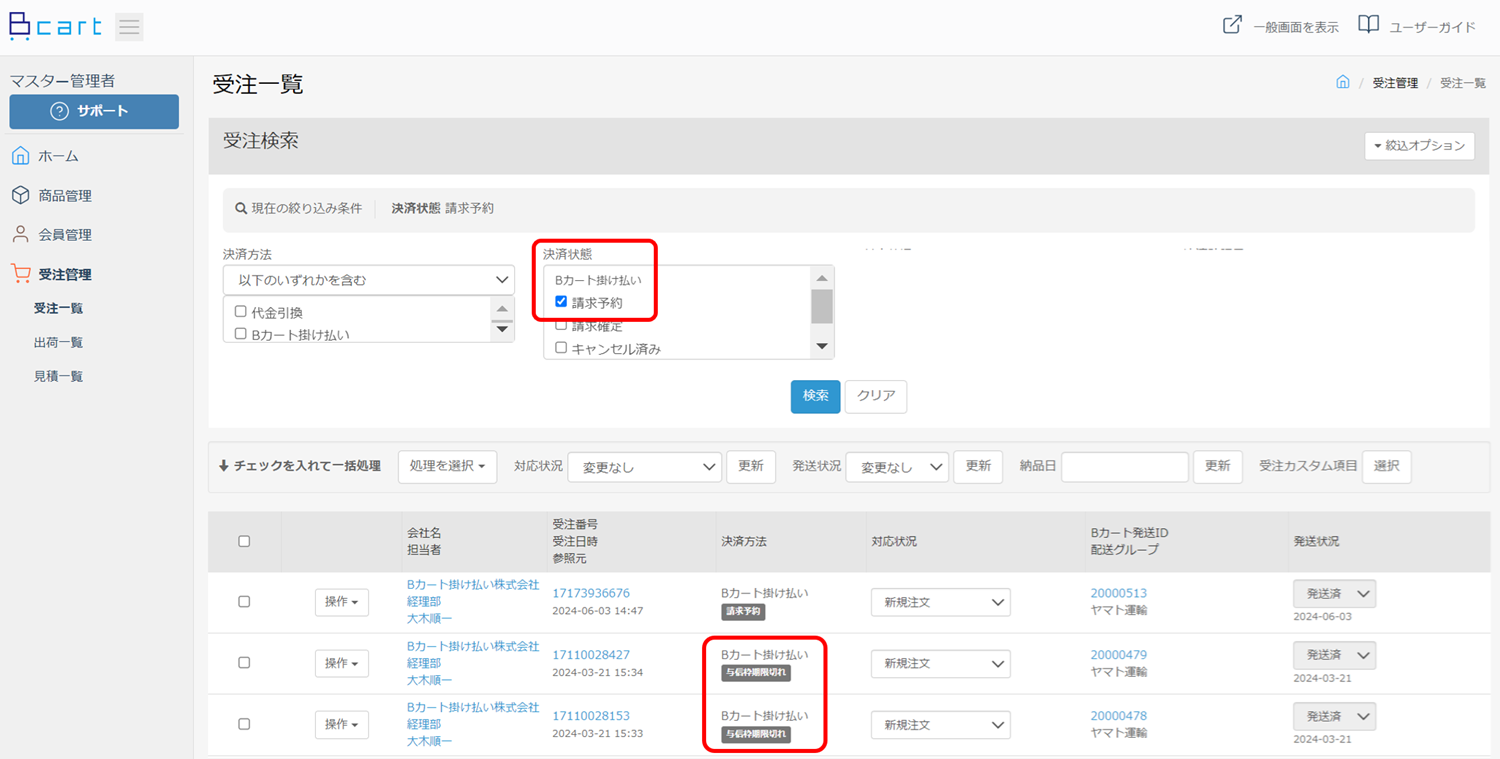Click the ユーザーガイド link
The width and height of the screenshot is (1500, 759).
(x=1433, y=27)
